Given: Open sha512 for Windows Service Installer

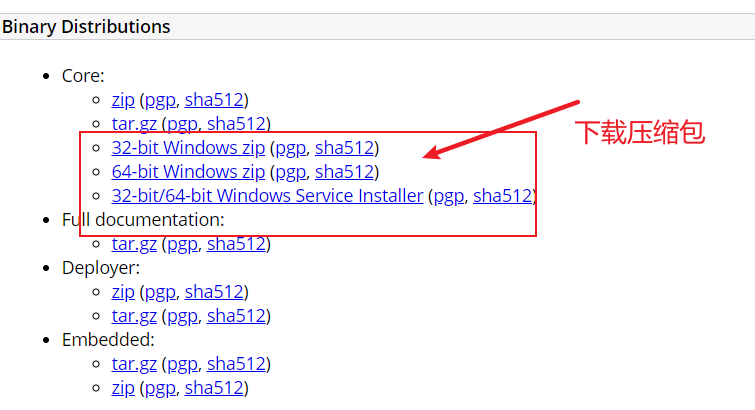Looking at the screenshot, I should [x=502, y=196].
